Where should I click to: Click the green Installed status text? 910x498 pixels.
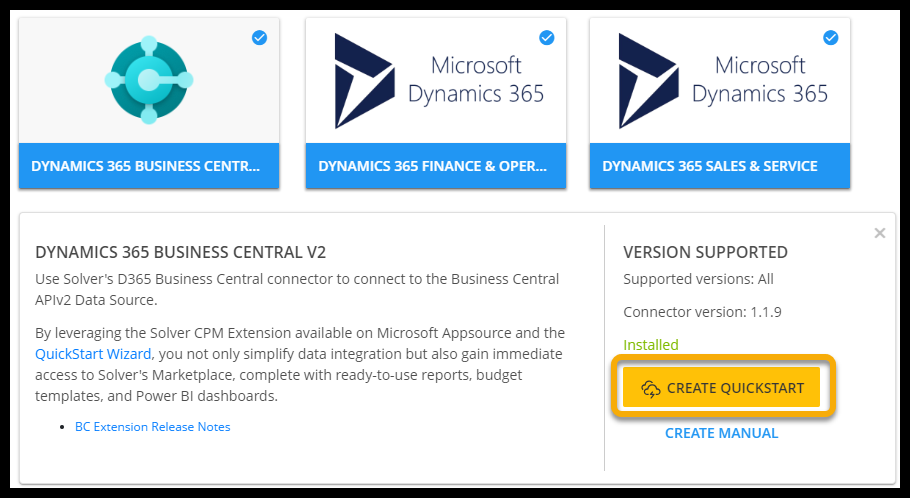click(x=651, y=345)
